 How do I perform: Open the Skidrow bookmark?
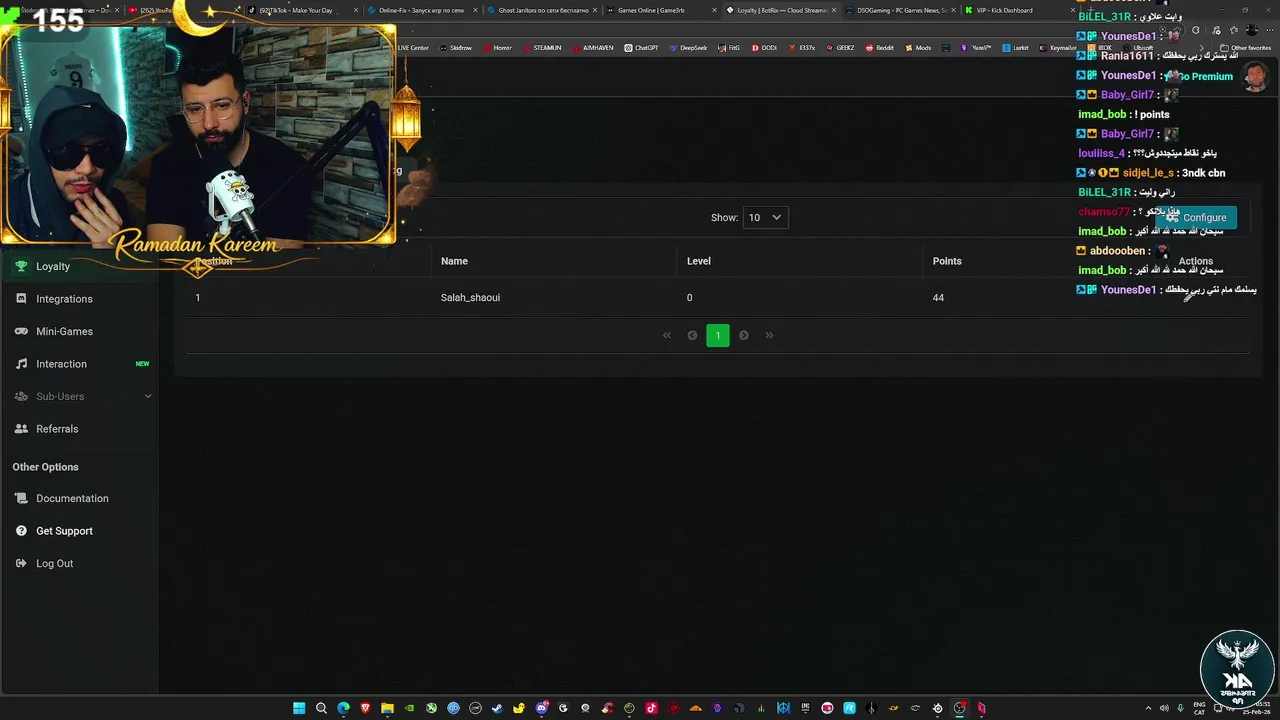pyautogui.click(x=455, y=48)
